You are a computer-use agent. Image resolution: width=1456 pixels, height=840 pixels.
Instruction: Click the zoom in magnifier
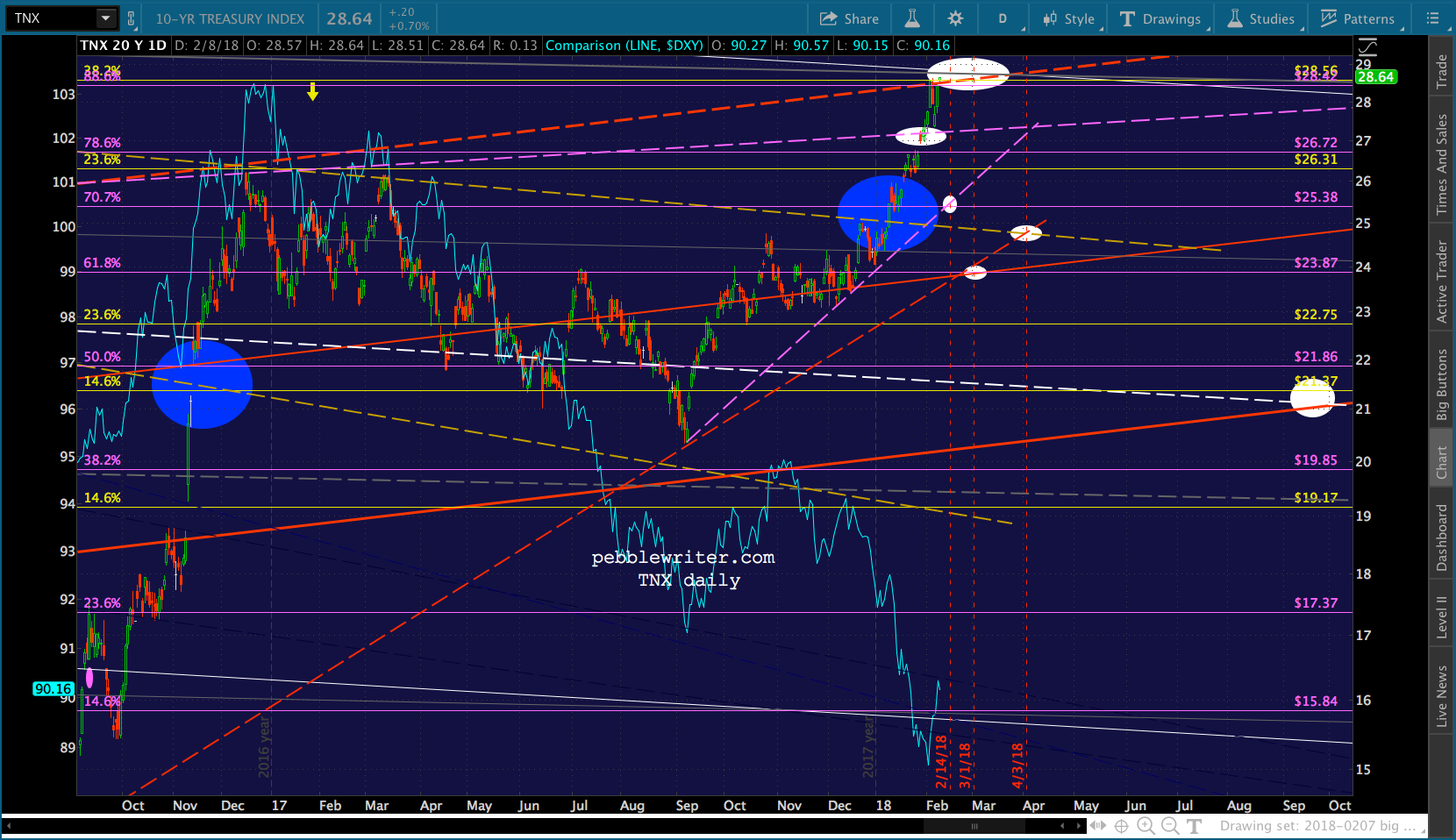pyautogui.click(x=1146, y=826)
